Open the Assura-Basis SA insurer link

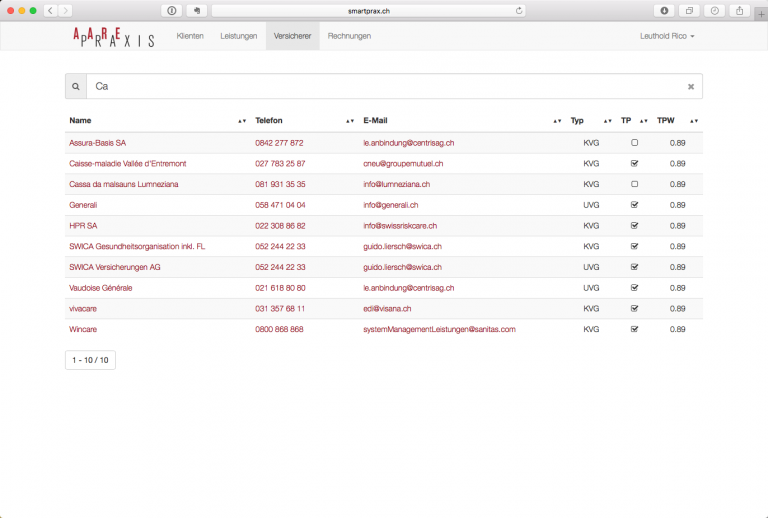tap(97, 143)
